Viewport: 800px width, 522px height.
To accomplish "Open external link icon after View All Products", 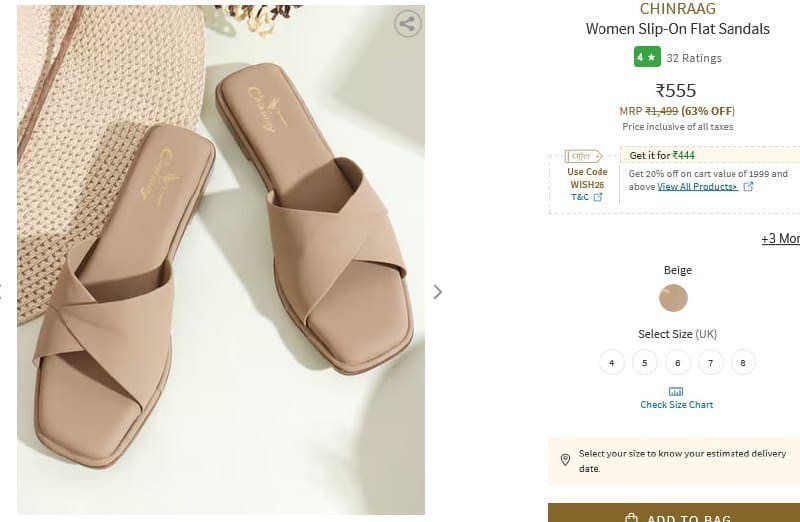I will click(x=748, y=187).
